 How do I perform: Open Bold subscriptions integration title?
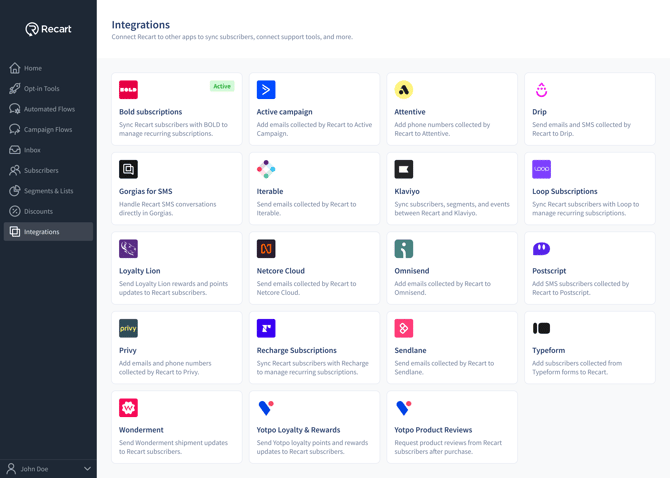click(150, 112)
